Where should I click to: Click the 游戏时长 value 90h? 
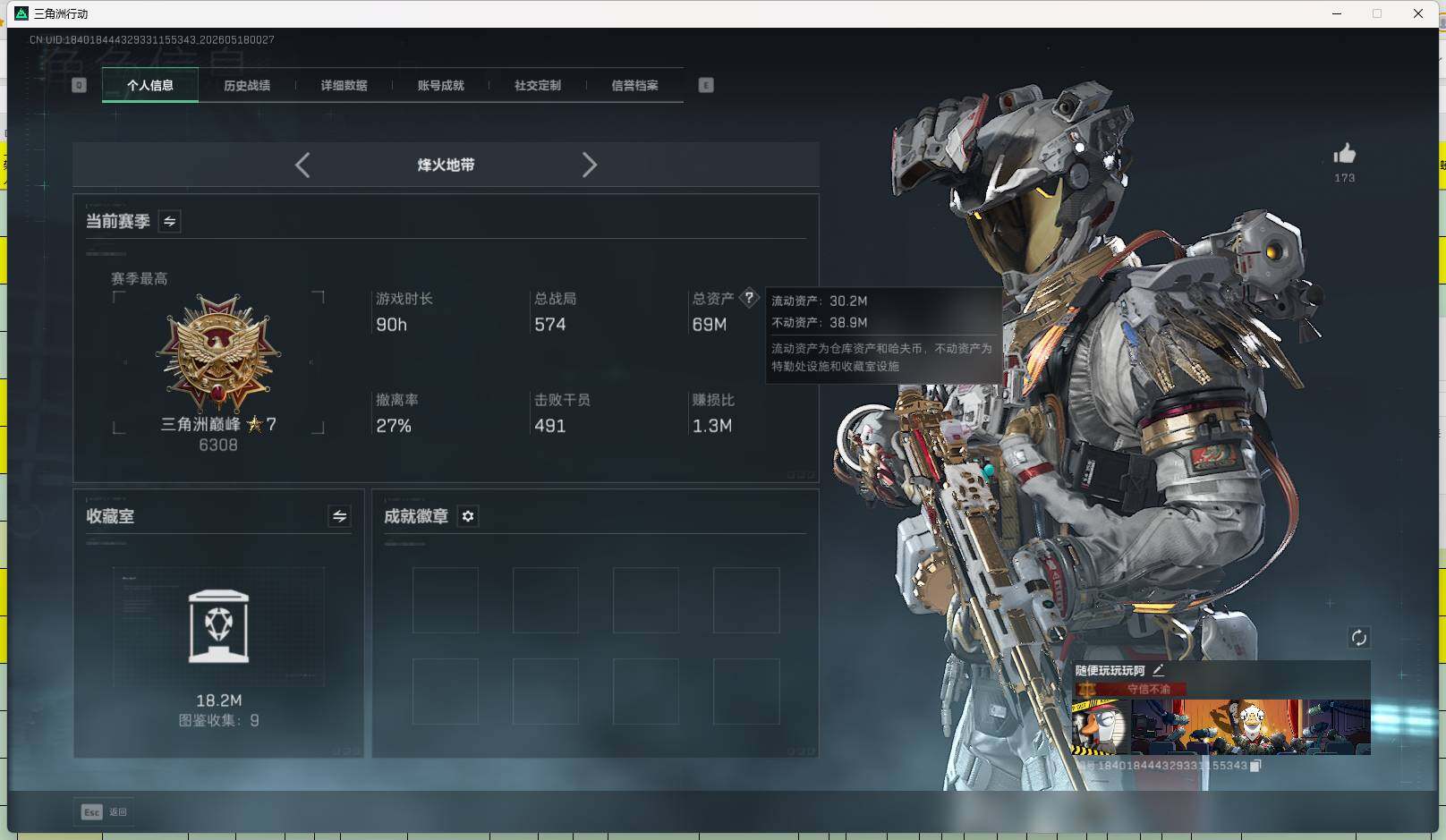point(391,325)
